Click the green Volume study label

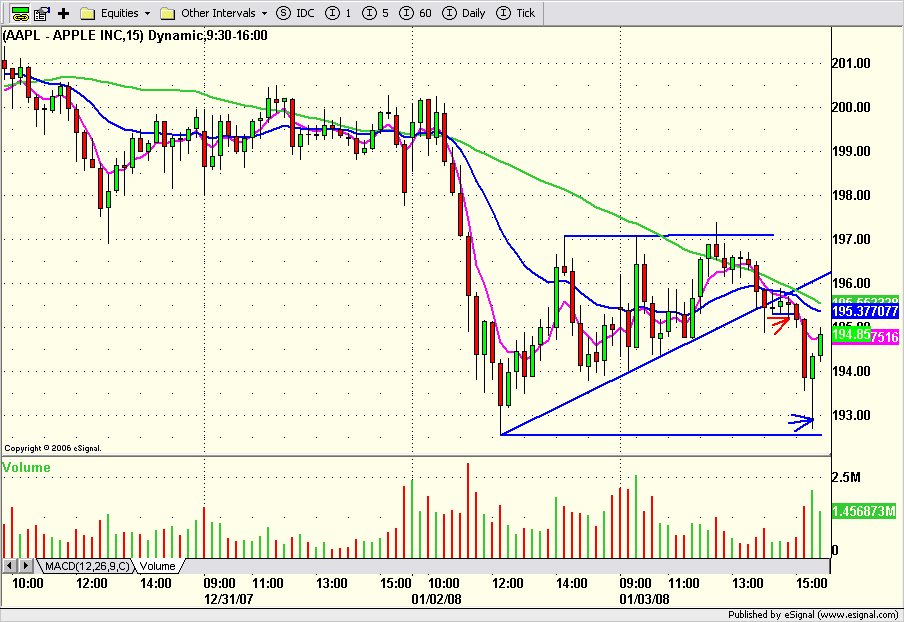coord(27,468)
